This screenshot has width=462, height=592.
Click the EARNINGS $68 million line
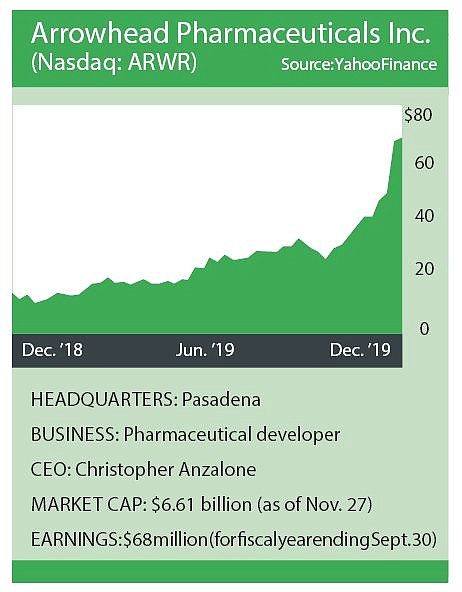click(234, 540)
